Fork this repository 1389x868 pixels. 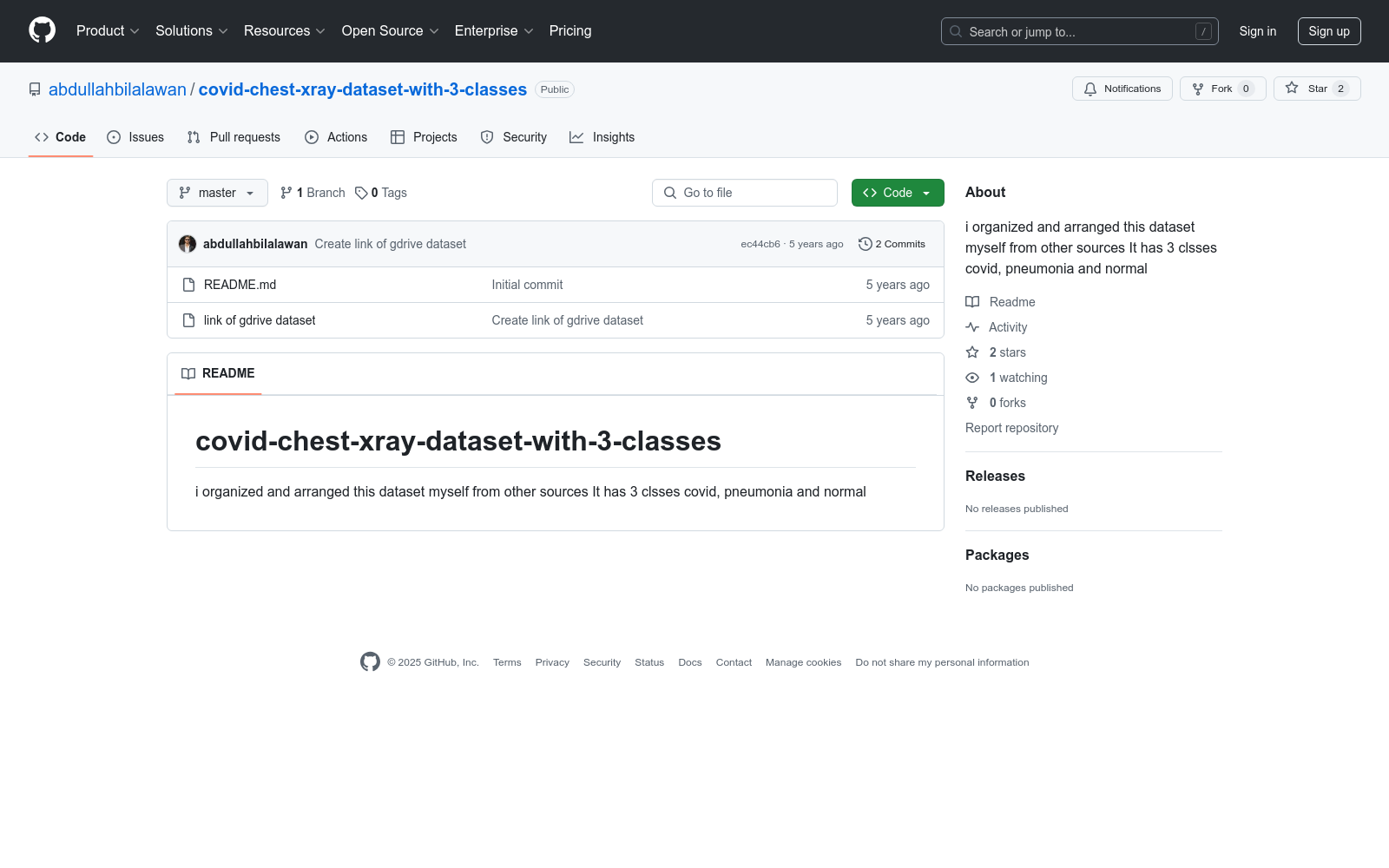(1223, 89)
